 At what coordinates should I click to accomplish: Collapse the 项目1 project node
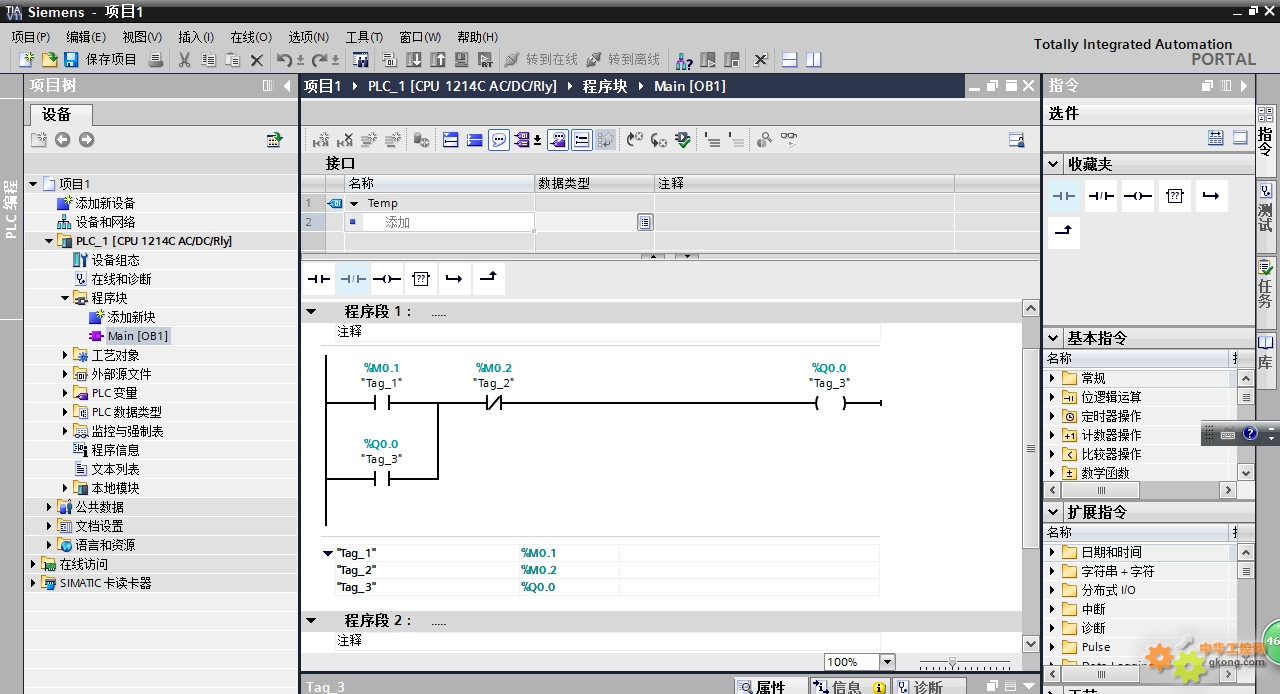[34, 184]
